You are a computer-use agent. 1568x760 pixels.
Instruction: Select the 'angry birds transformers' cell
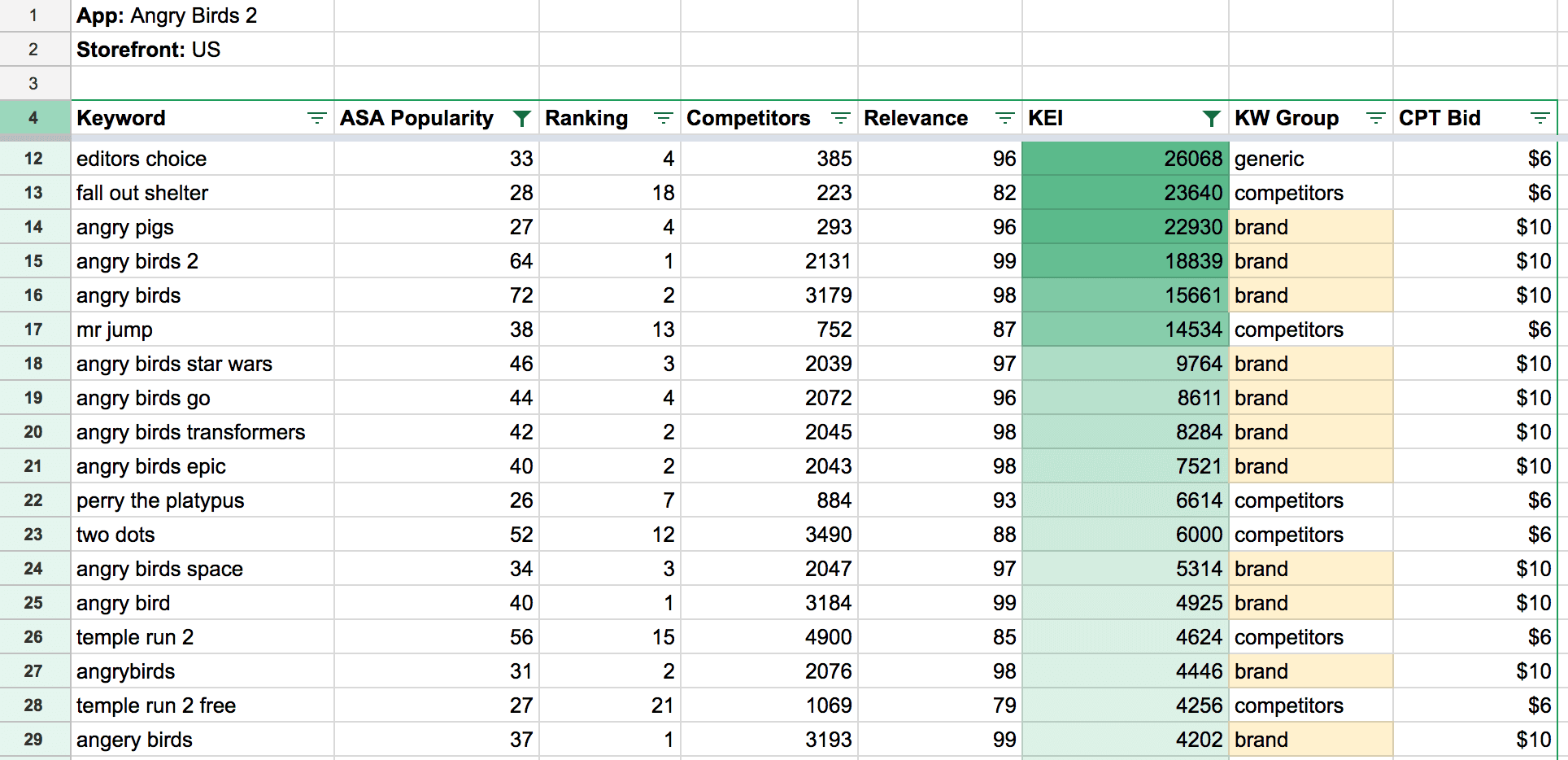click(x=203, y=432)
